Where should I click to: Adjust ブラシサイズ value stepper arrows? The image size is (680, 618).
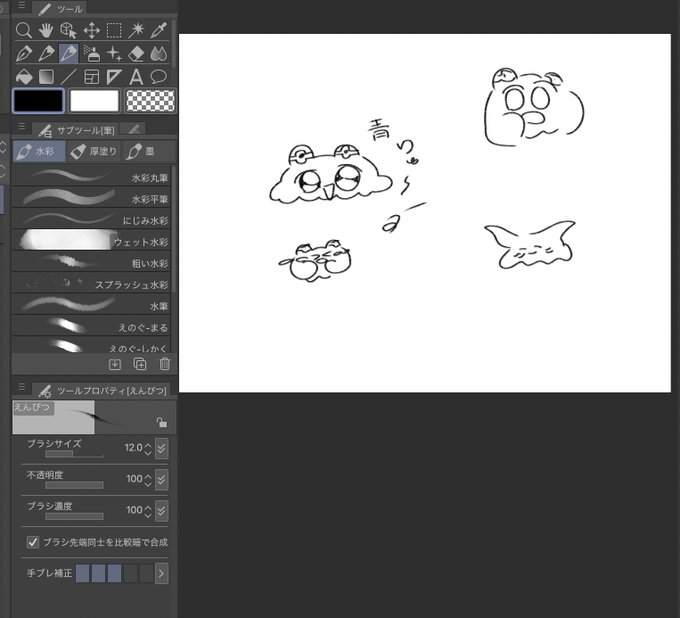pyautogui.click(x=148, y=448)
